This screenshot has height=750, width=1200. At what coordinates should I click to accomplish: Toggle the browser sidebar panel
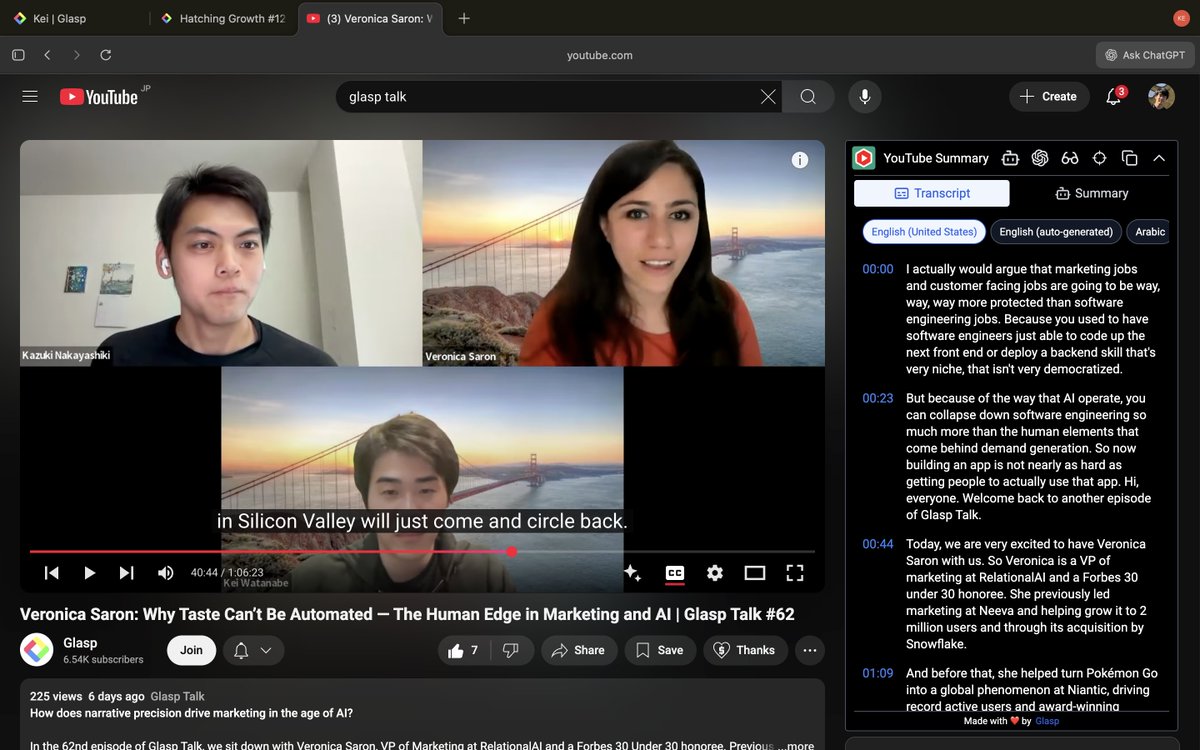click(18, 55)
